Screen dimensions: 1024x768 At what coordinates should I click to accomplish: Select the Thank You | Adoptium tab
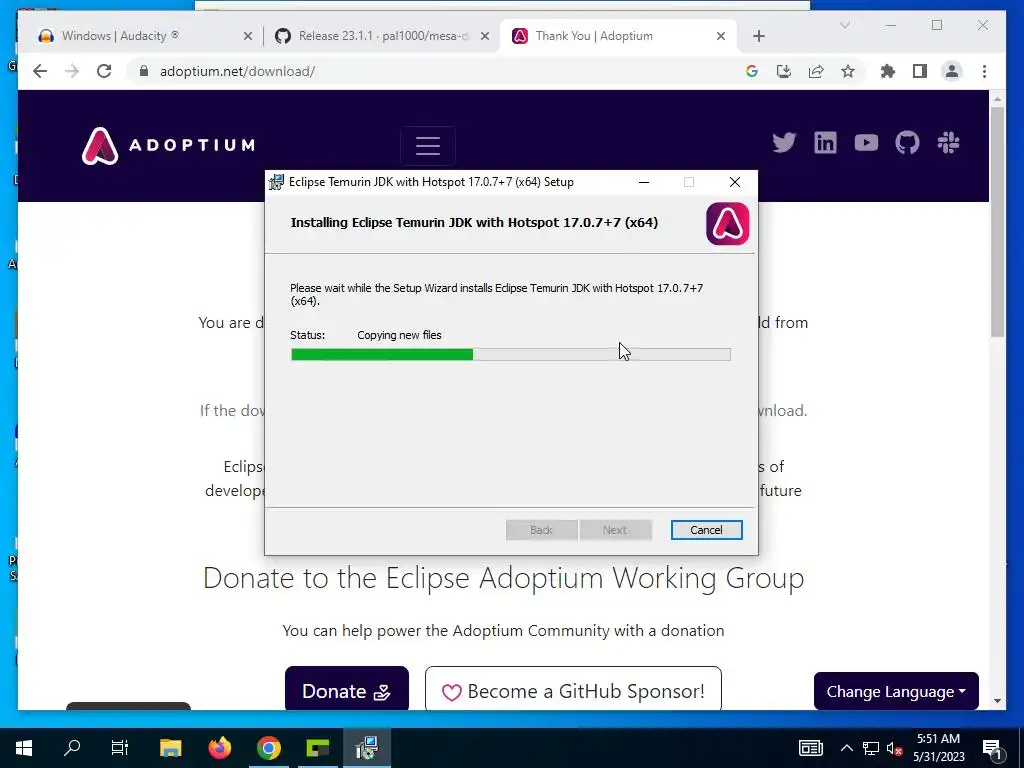tap(618, 36)
